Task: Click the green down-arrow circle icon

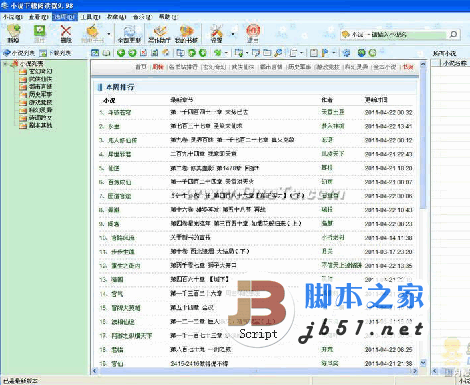Action: 203,53
